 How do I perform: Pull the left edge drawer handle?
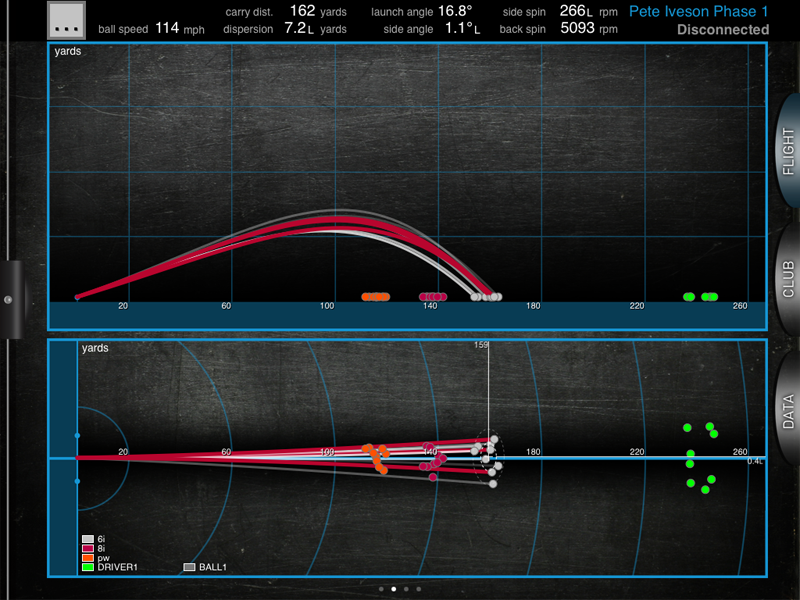[8, 300]
